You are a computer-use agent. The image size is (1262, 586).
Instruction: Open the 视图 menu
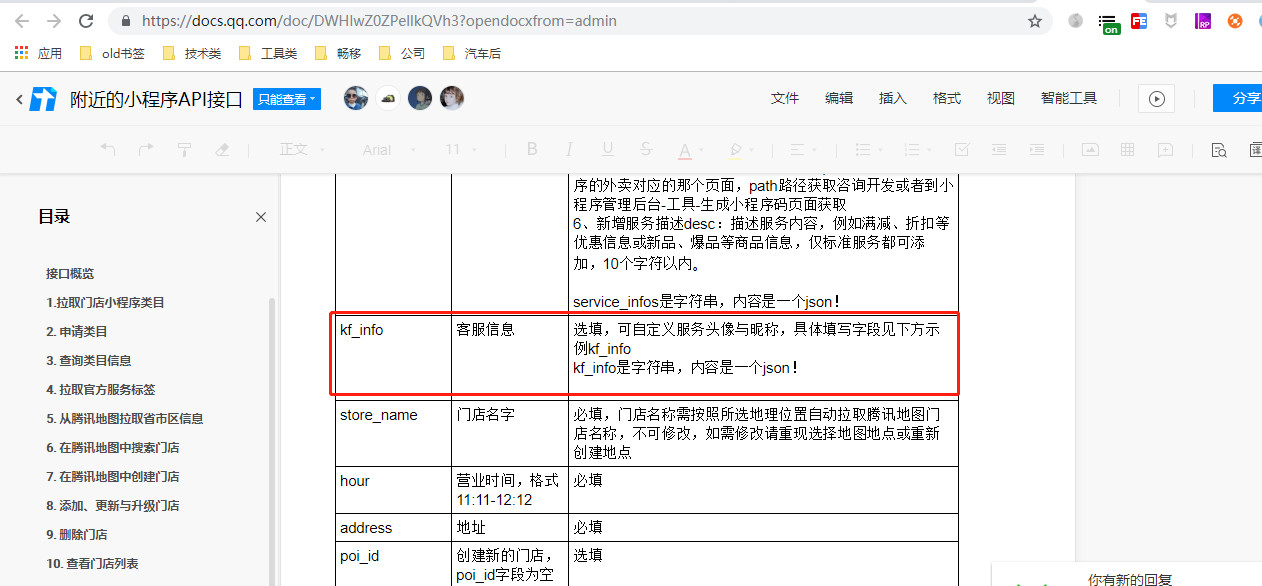point(1001,98)
